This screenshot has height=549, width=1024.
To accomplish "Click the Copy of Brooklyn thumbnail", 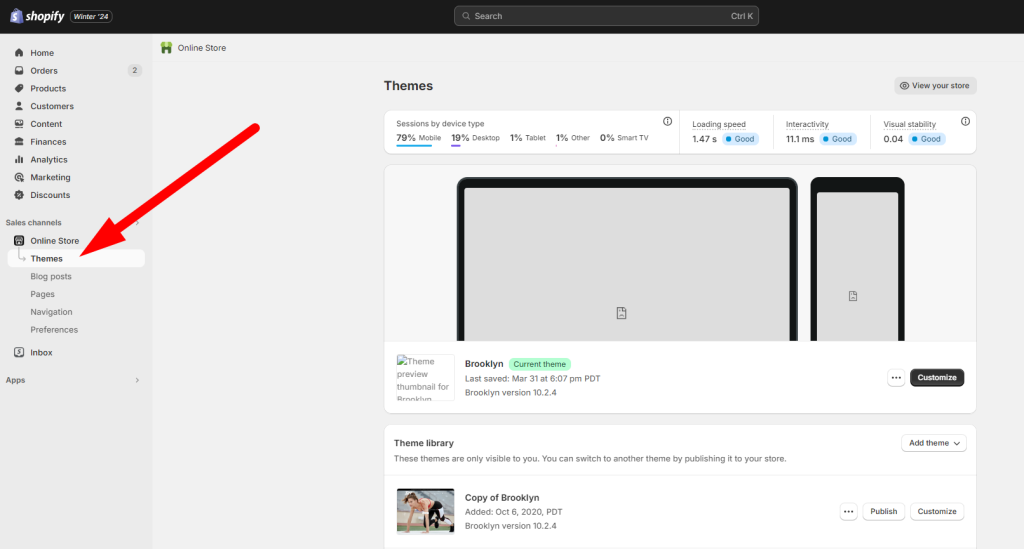I will [x=425, y=511].
